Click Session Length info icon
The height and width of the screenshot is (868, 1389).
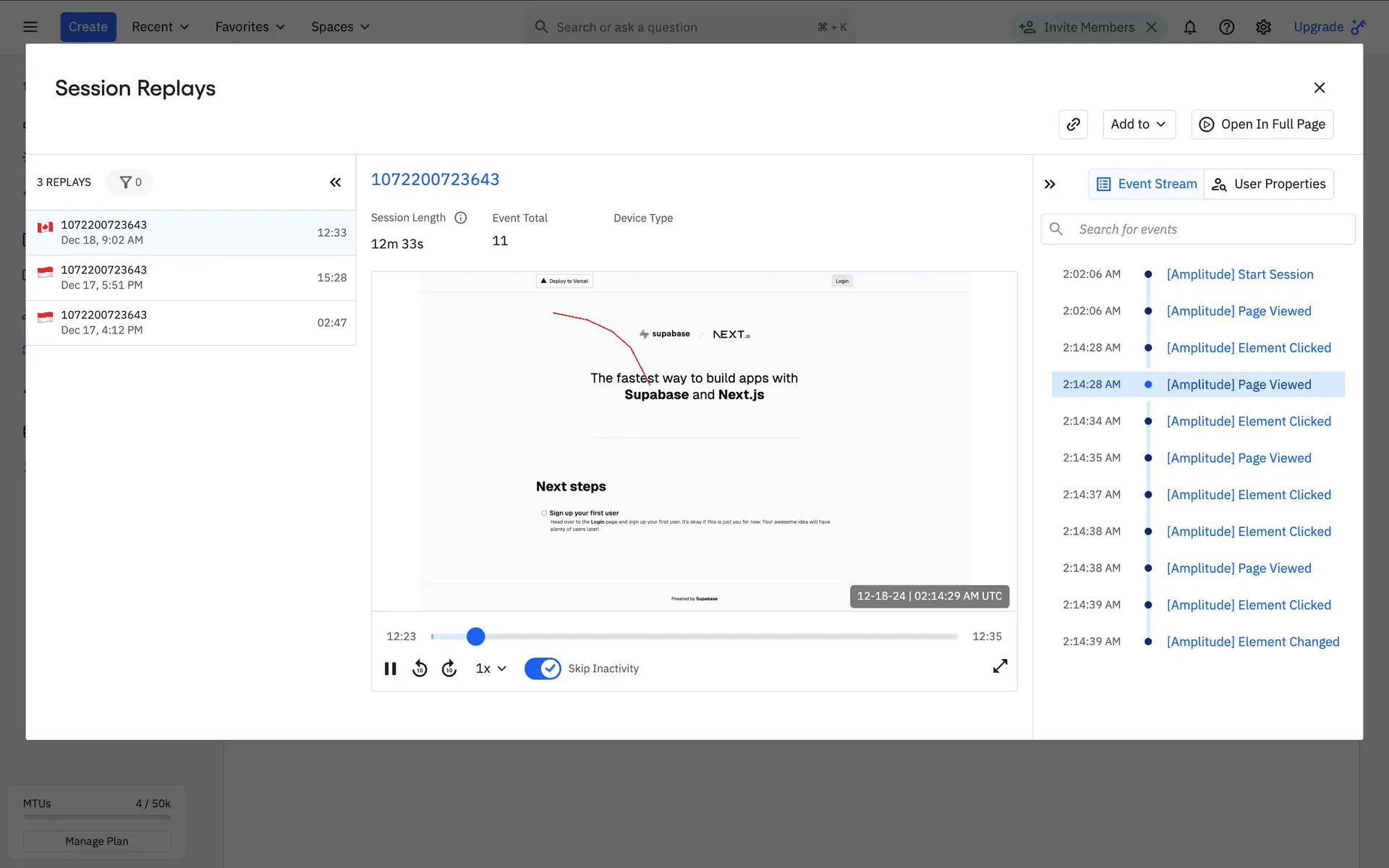coord(461,218)
